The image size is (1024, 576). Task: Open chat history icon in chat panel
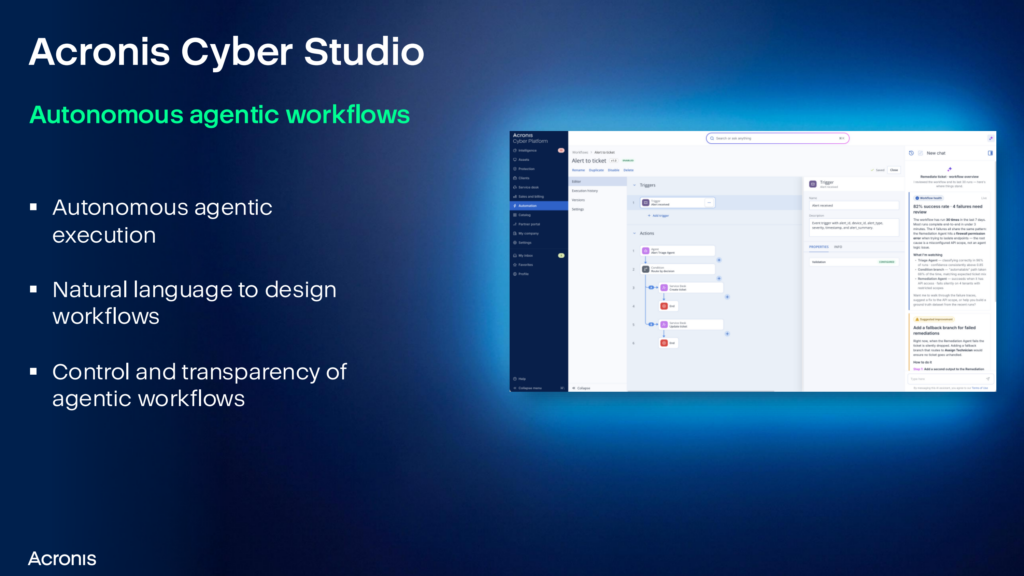coord(911,153)
